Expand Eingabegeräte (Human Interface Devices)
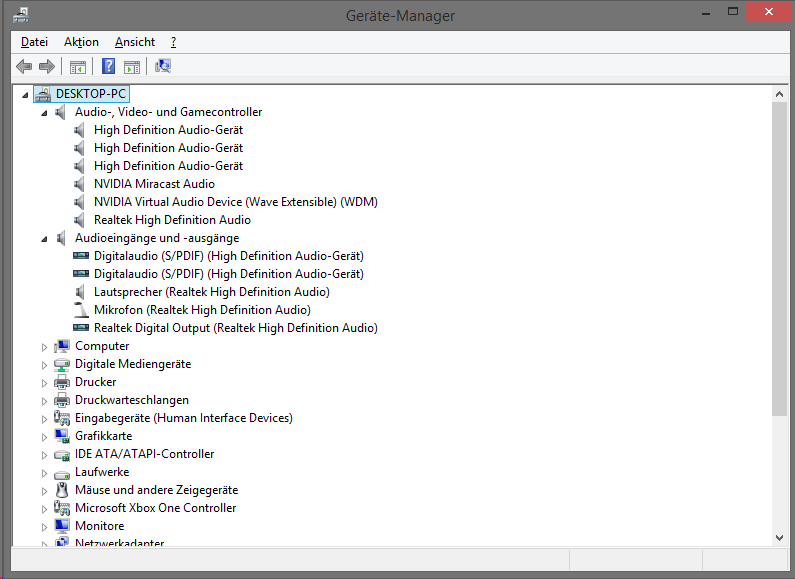This screenshot has height=579, width=795. coord(44,419)
